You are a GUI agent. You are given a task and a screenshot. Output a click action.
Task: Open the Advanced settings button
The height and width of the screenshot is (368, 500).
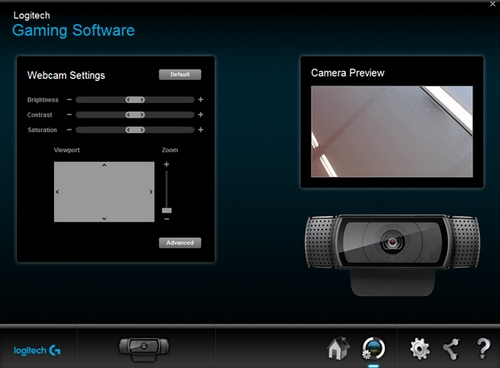coord(180,243)
